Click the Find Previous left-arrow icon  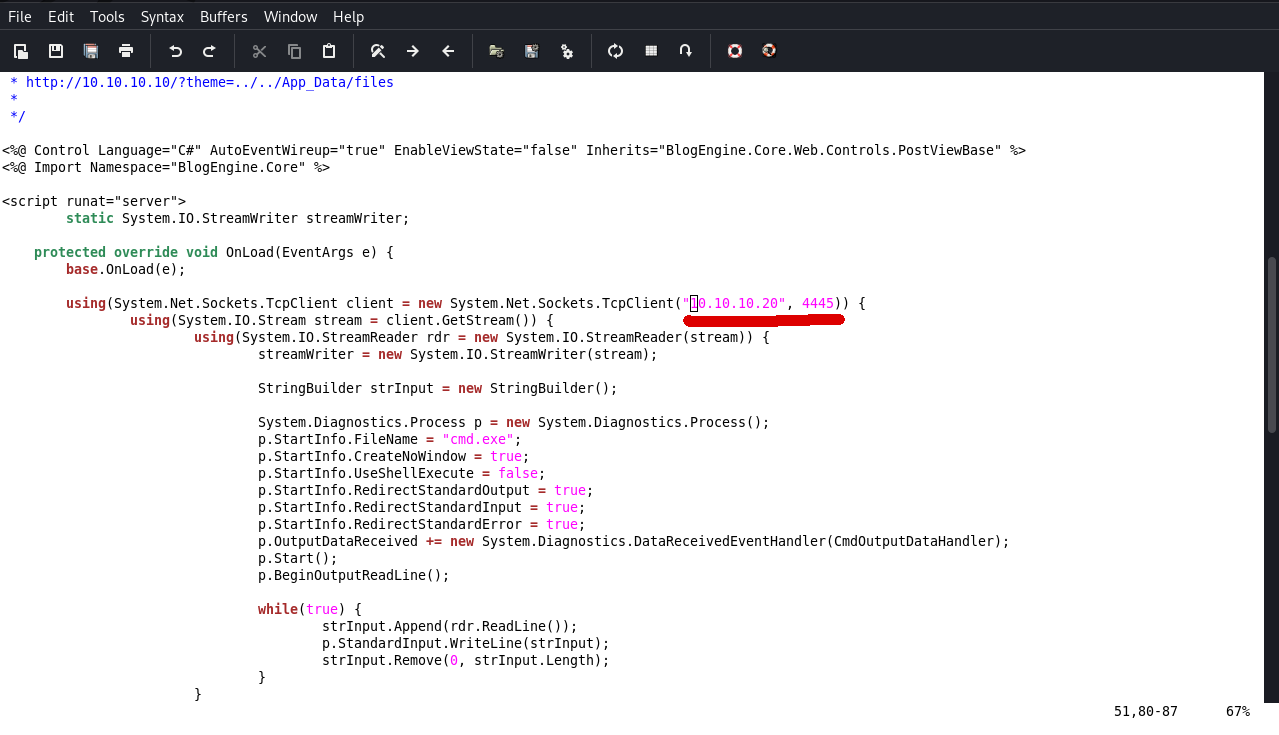(x=447, y=51)
